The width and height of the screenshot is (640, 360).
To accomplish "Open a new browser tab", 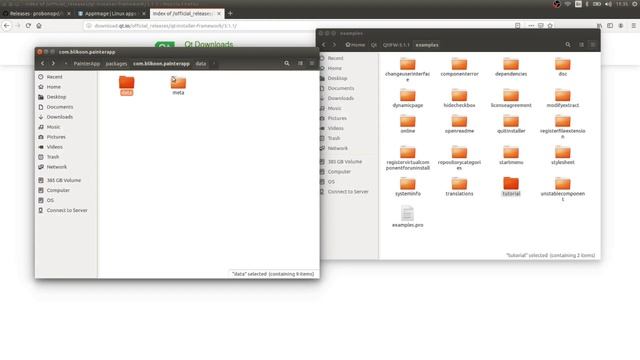I will tap(230, 13).
